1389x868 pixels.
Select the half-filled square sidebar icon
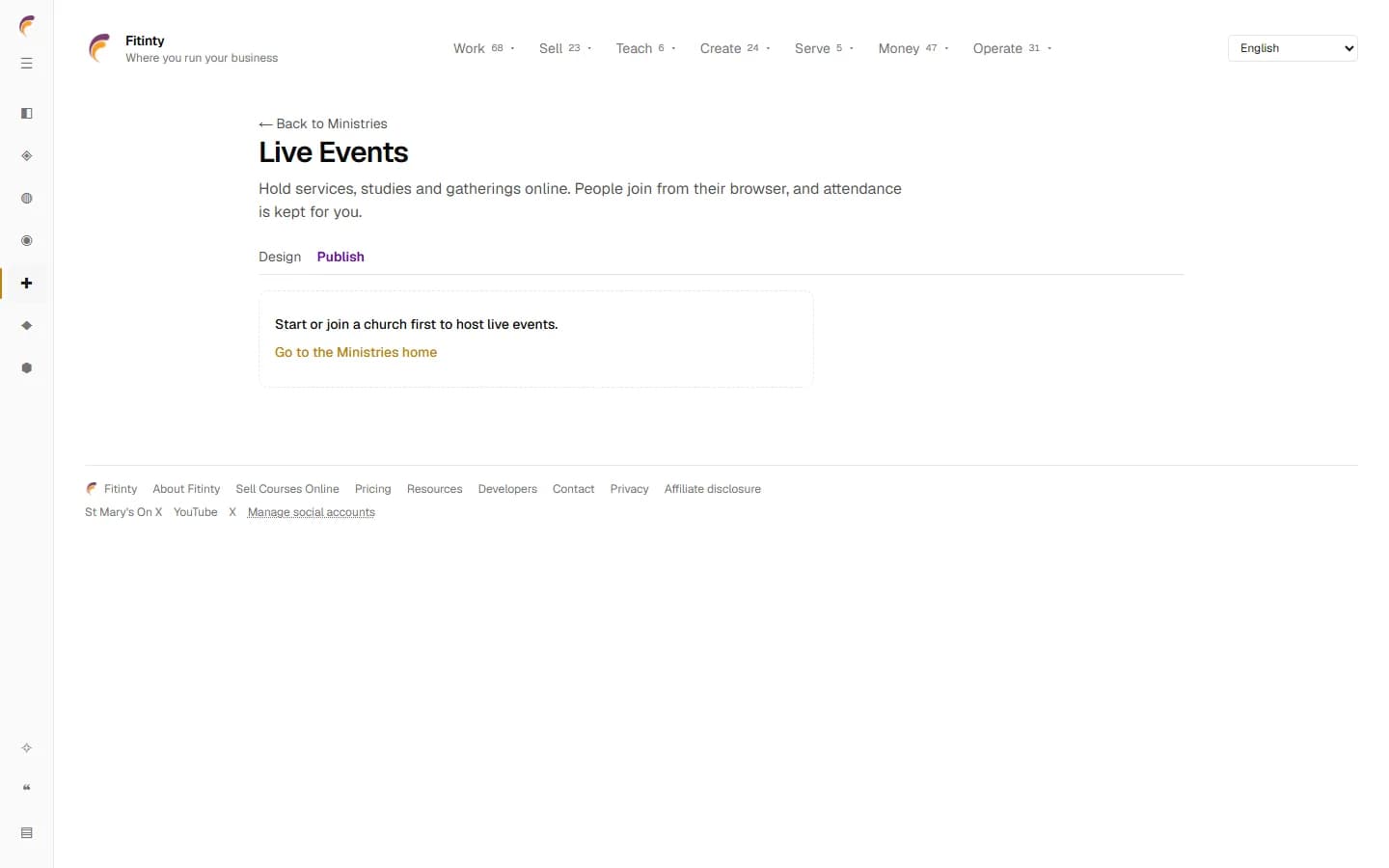[27, 114]
